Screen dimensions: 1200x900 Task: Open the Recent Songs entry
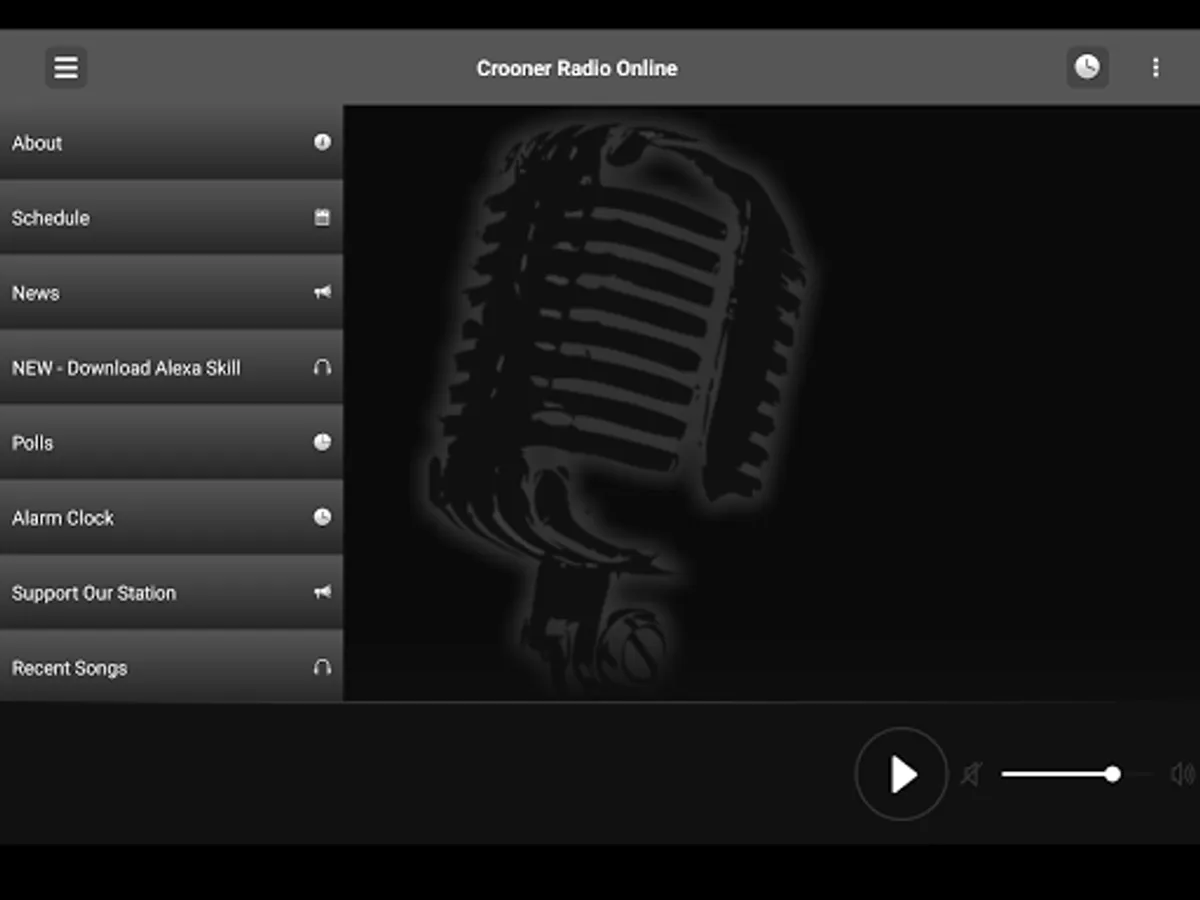[x=171, y=667]
